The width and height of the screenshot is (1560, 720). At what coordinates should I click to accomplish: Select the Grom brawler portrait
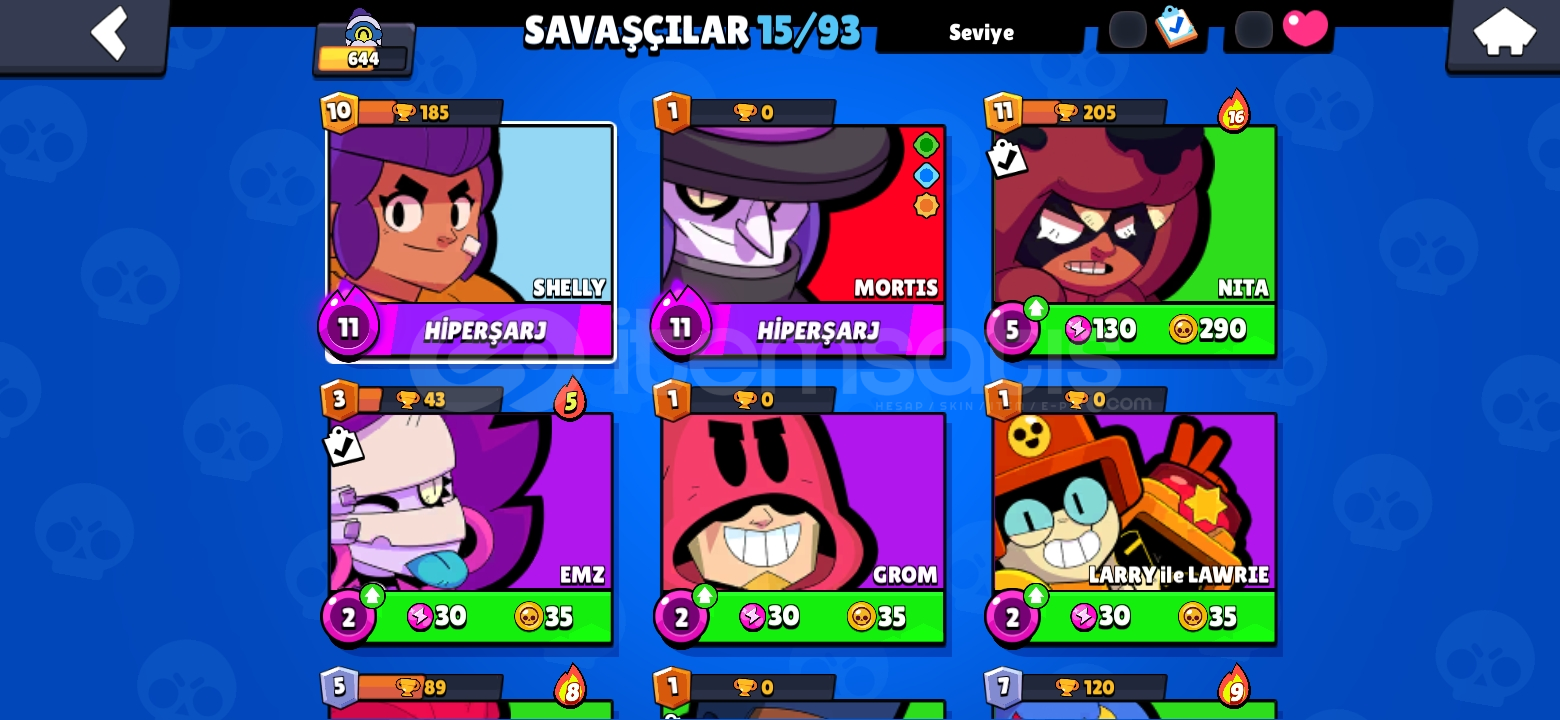click(x=803, y=502)
